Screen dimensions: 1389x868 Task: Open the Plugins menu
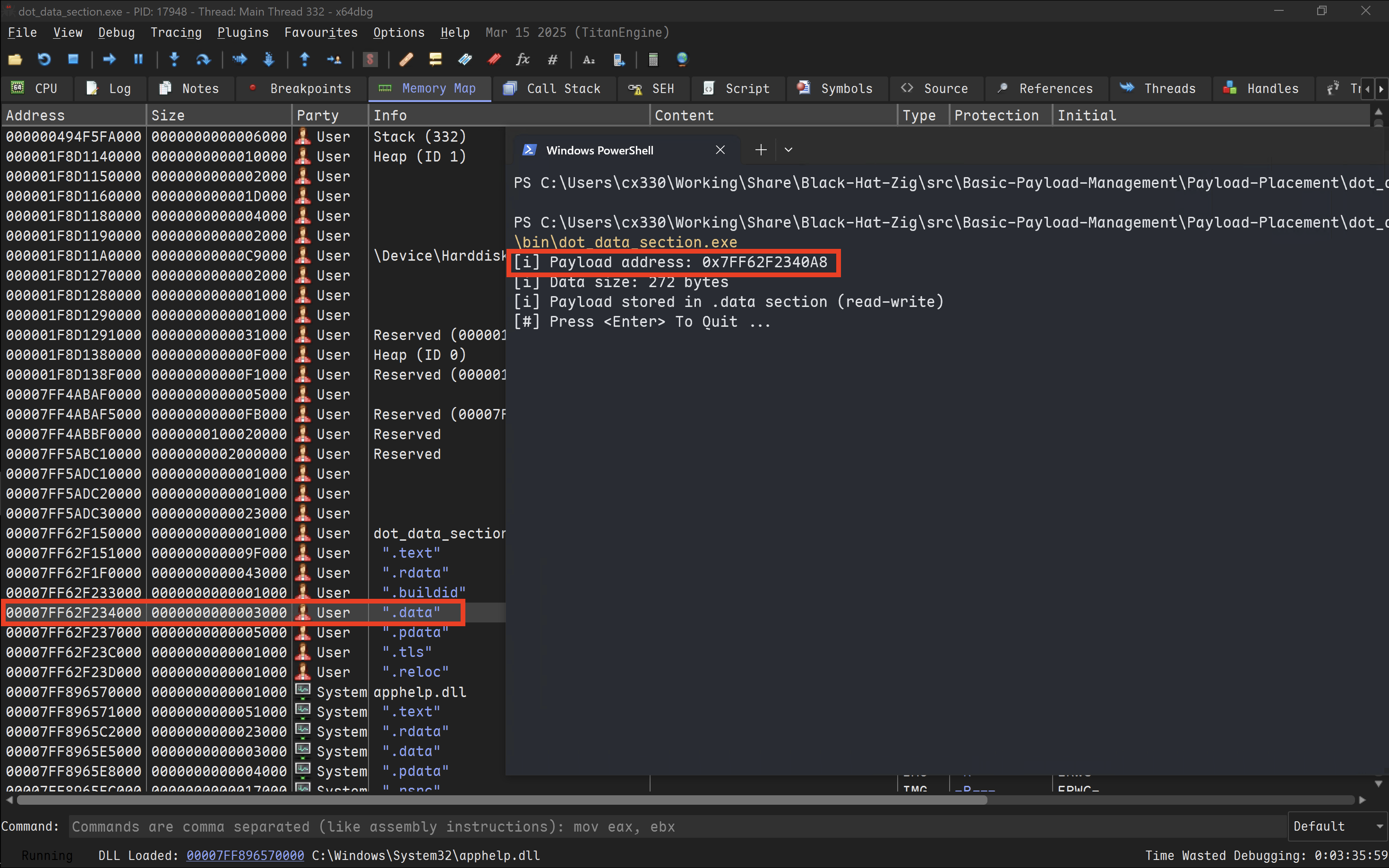242,33
